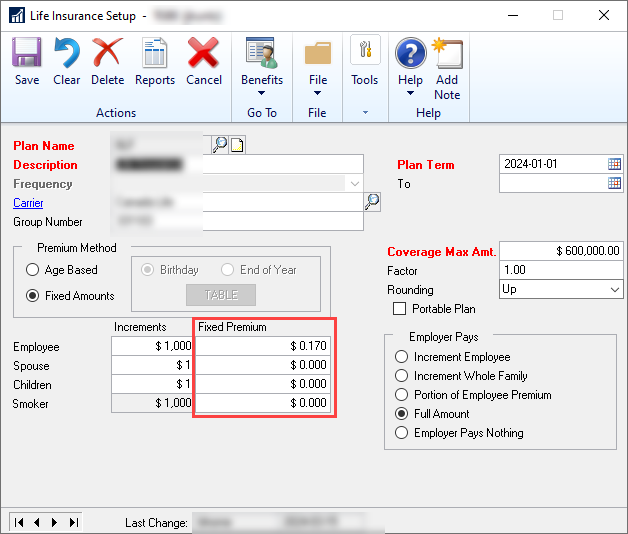Click the Save icon in the toolbar

click(x=27, y=61)
